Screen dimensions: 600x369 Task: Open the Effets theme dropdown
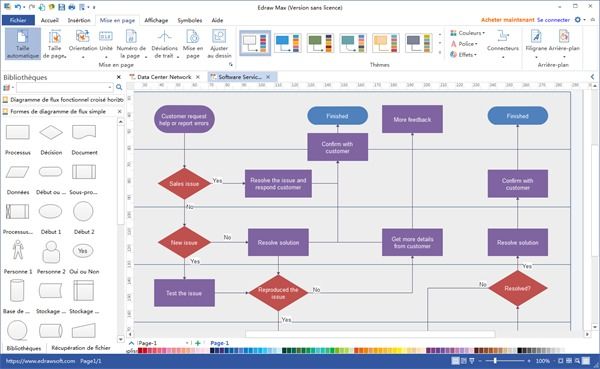click(x=463, y=55)
